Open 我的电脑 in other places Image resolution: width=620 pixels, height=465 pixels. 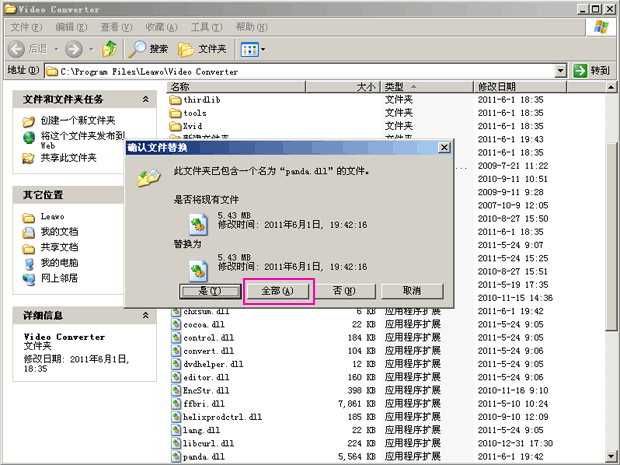pos(59,263)
